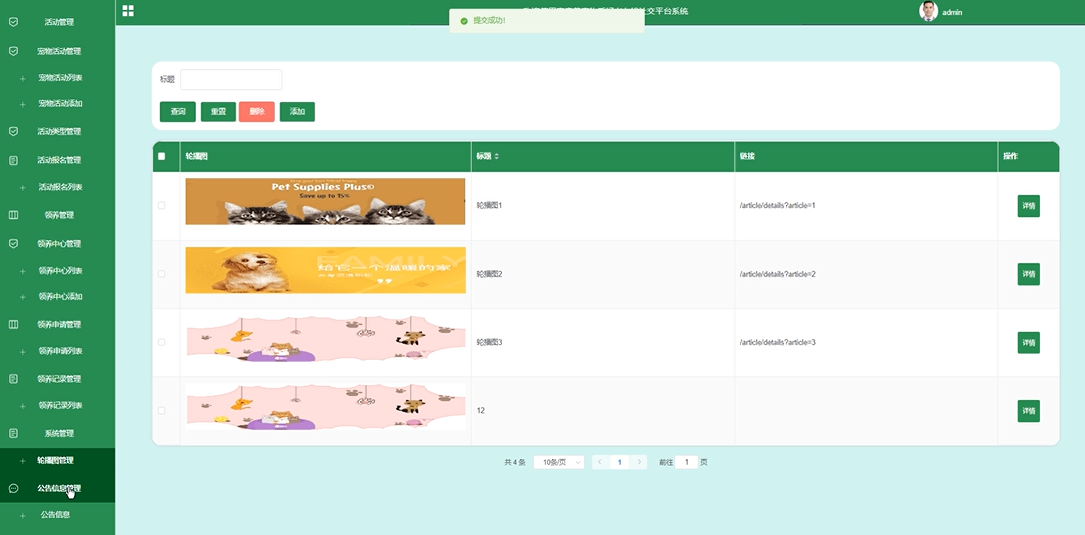The image size is (1085, 535).
Task: Click the 共 4 条 total count text
Action: point(515,462)
